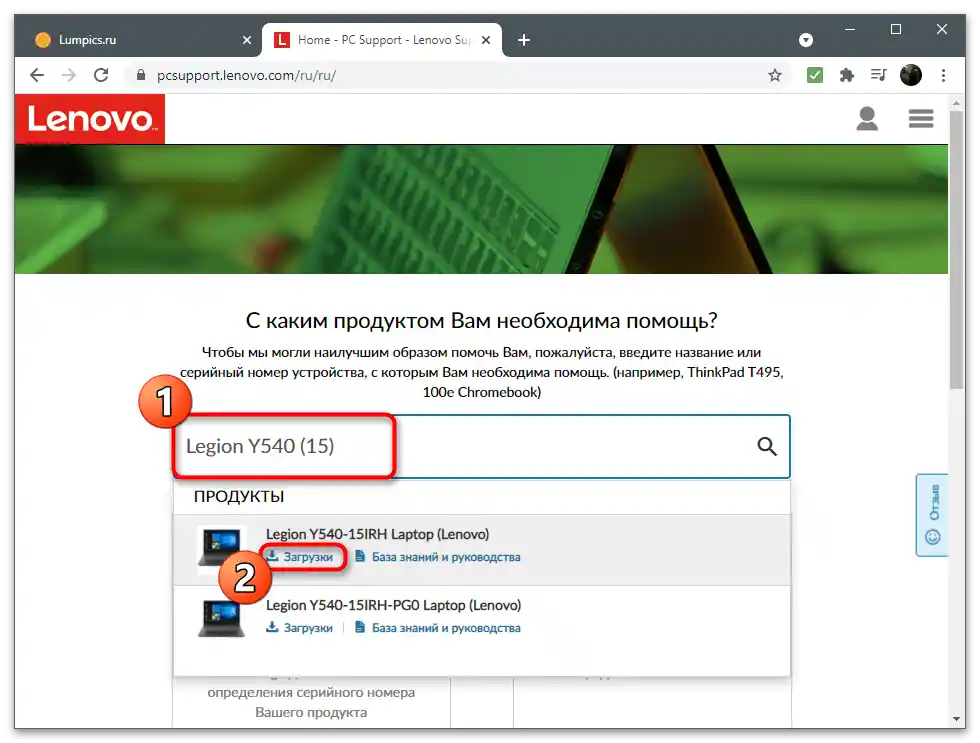Click the Legion Y540-15IRH laptop thumbnail
The image size is (980, 743).
click(x=220, y=549)
